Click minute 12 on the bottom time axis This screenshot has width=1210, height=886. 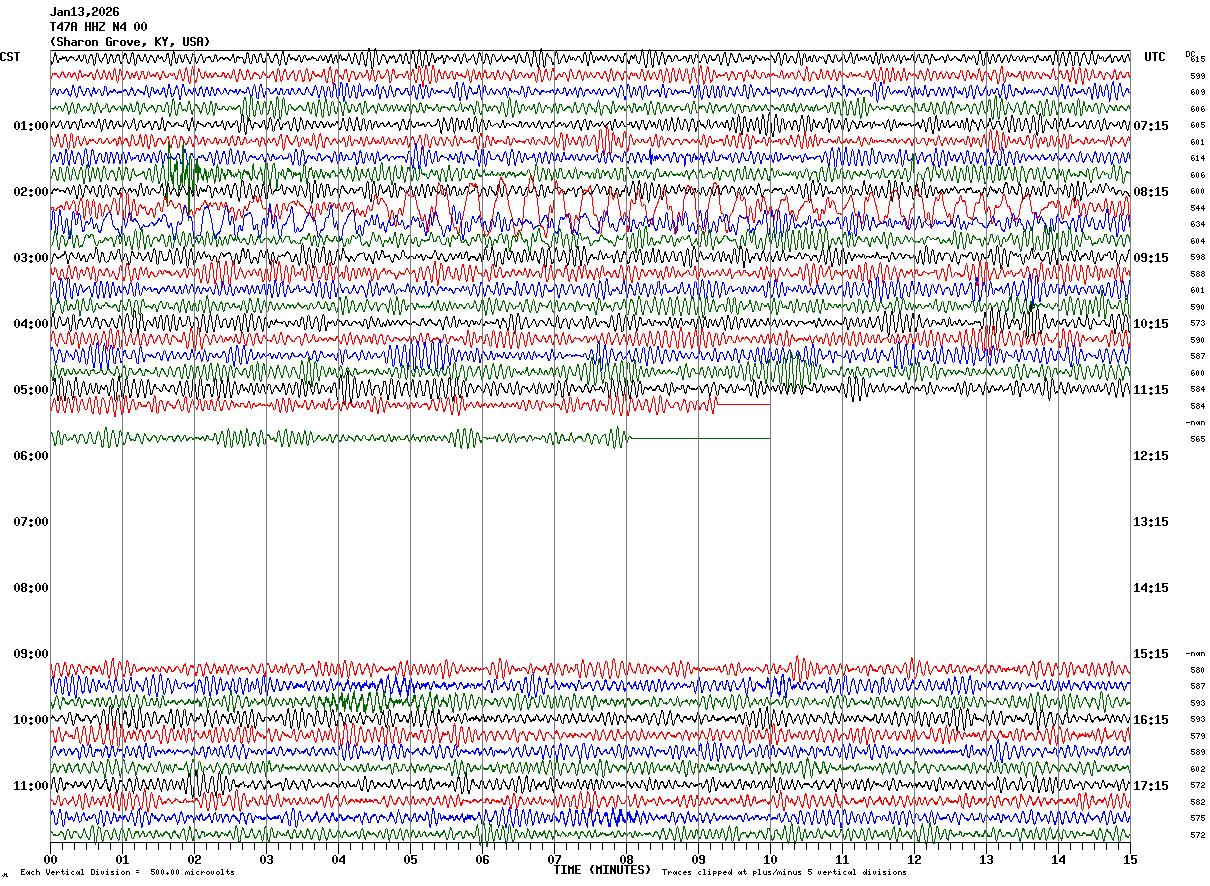pos(914,860)
